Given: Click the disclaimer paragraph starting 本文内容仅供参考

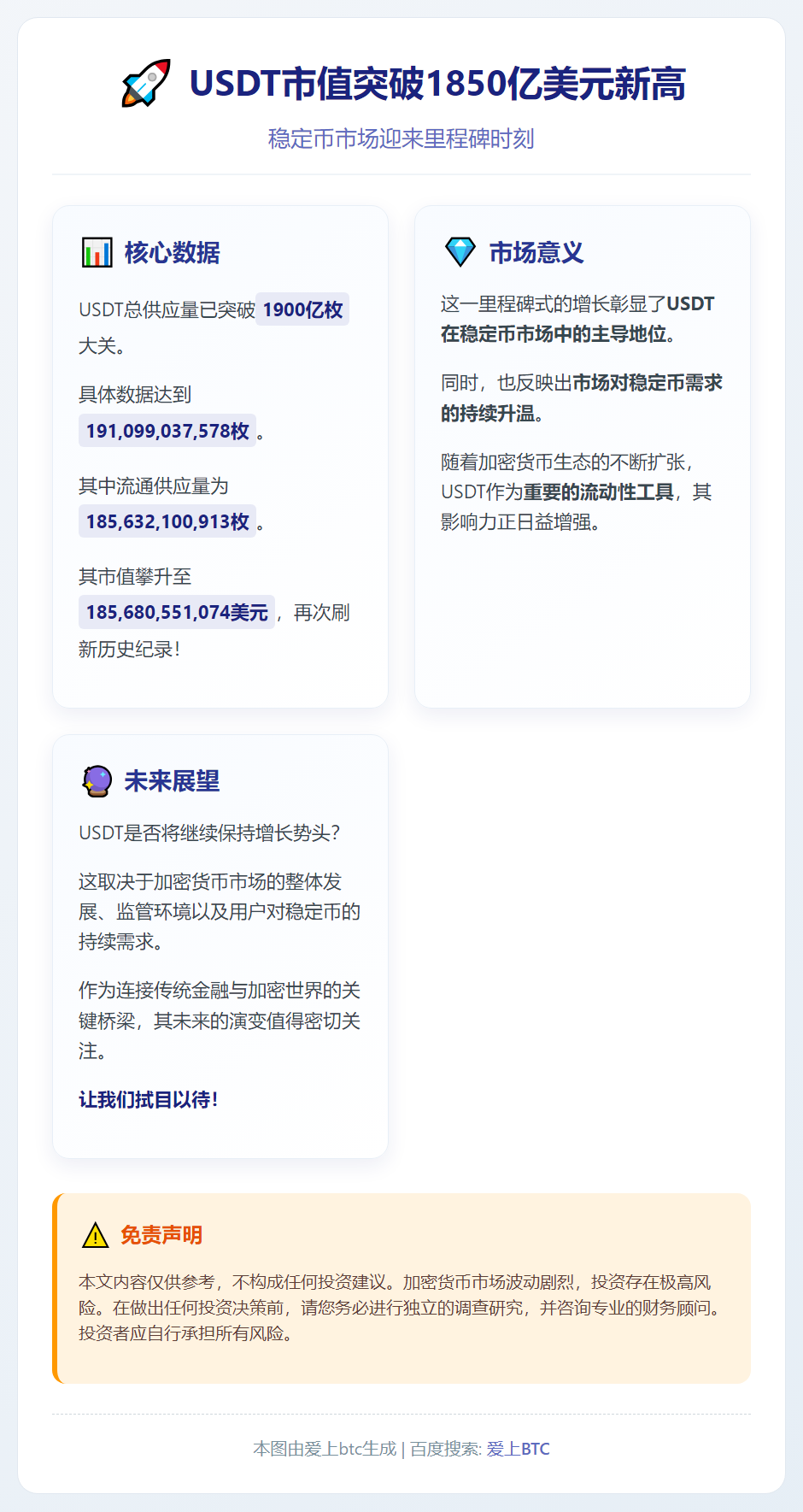Looking at the screenshot, I should (x=401, y=1308).
